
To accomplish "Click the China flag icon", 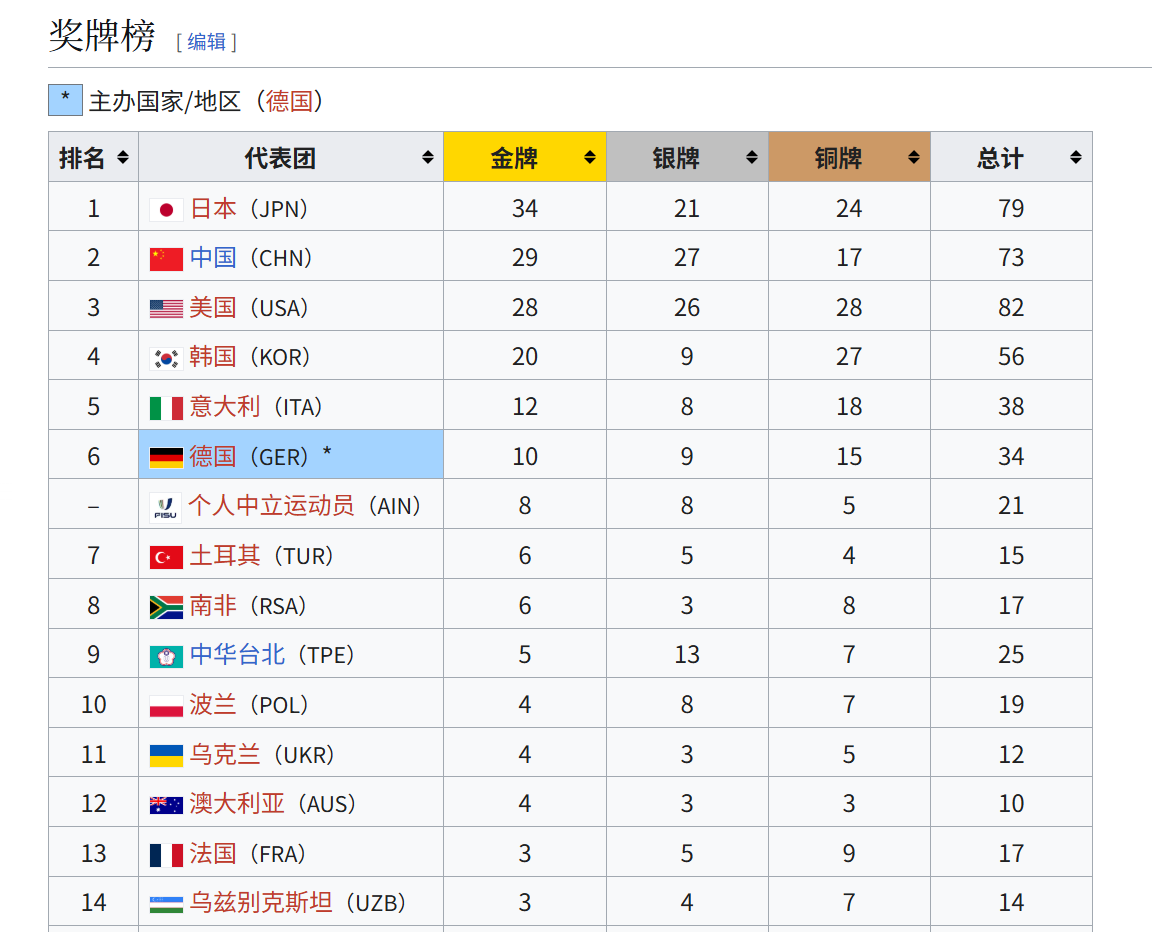I will tap(166, 259).
